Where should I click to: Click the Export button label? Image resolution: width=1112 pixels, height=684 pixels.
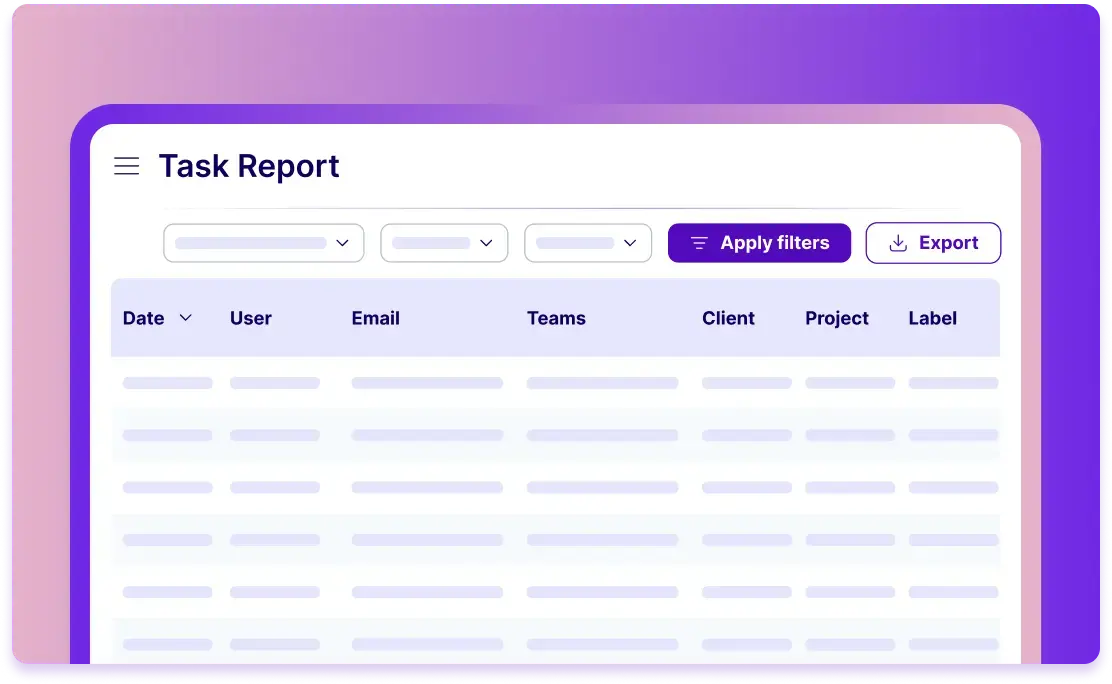pos(948,243)
